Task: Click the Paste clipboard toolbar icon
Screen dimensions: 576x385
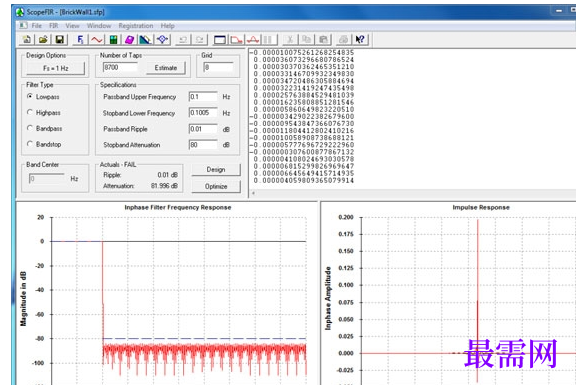Action: 323,39
